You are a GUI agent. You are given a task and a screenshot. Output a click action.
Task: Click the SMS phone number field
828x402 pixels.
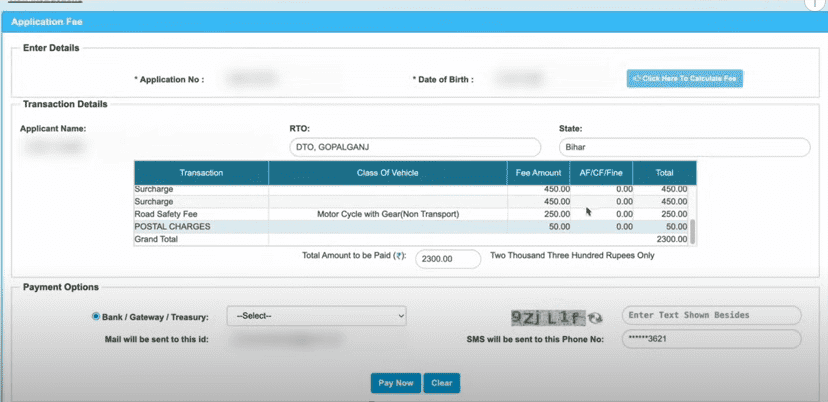711,339
